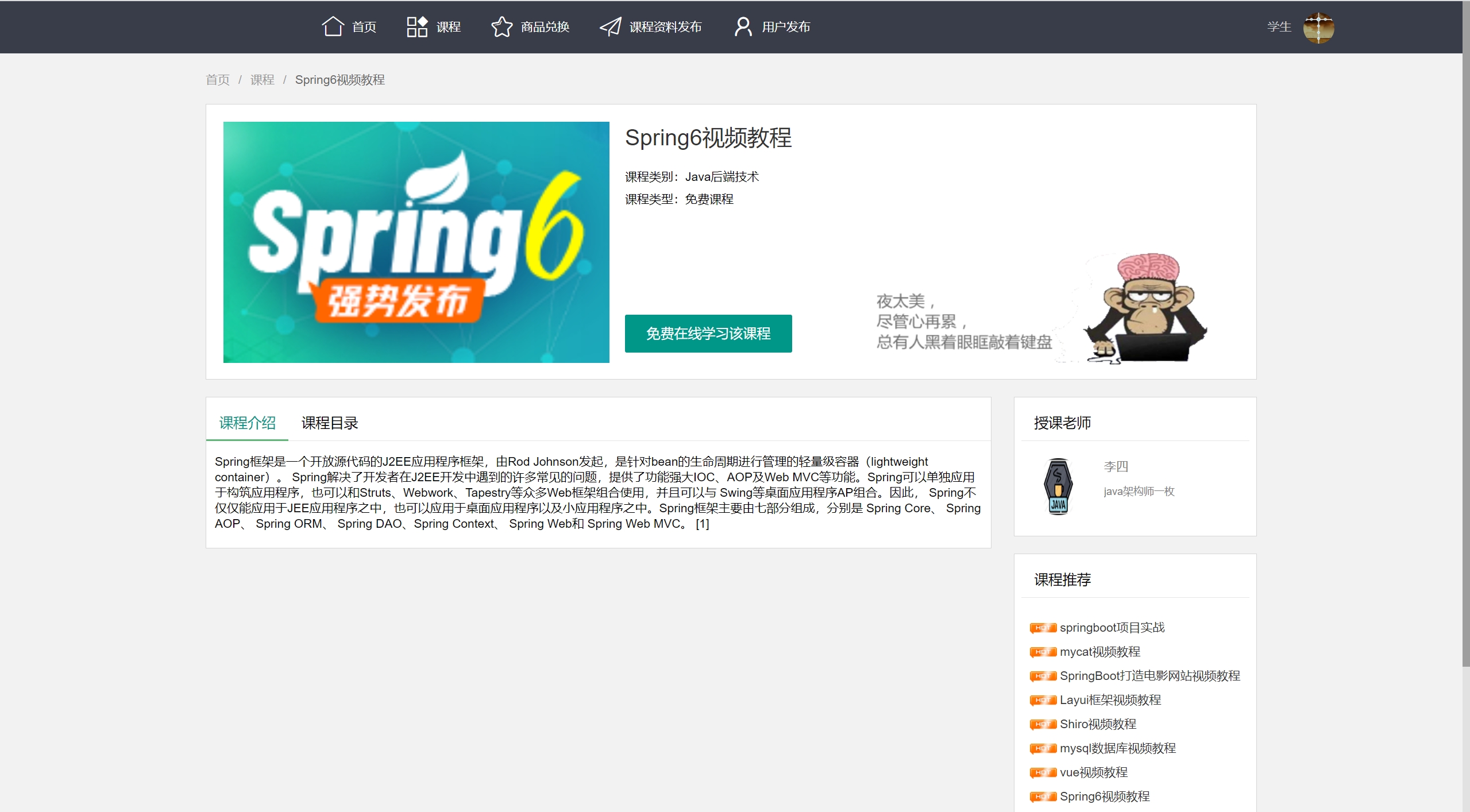The height and width of the screenshot is (812, 1470).
Task: Switch to the 课程目录 tab
Action: pos(329,423)
